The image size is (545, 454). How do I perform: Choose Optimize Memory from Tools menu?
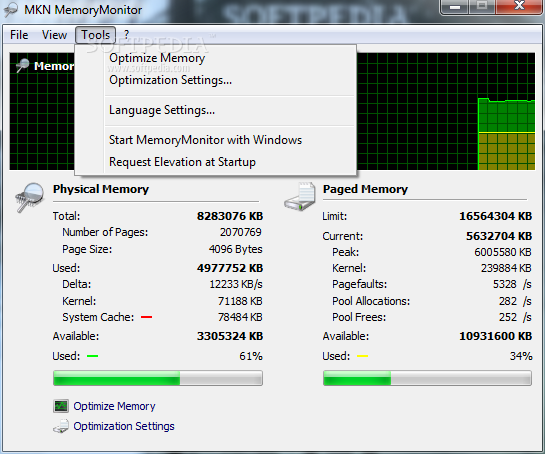(x=157, y=58)
